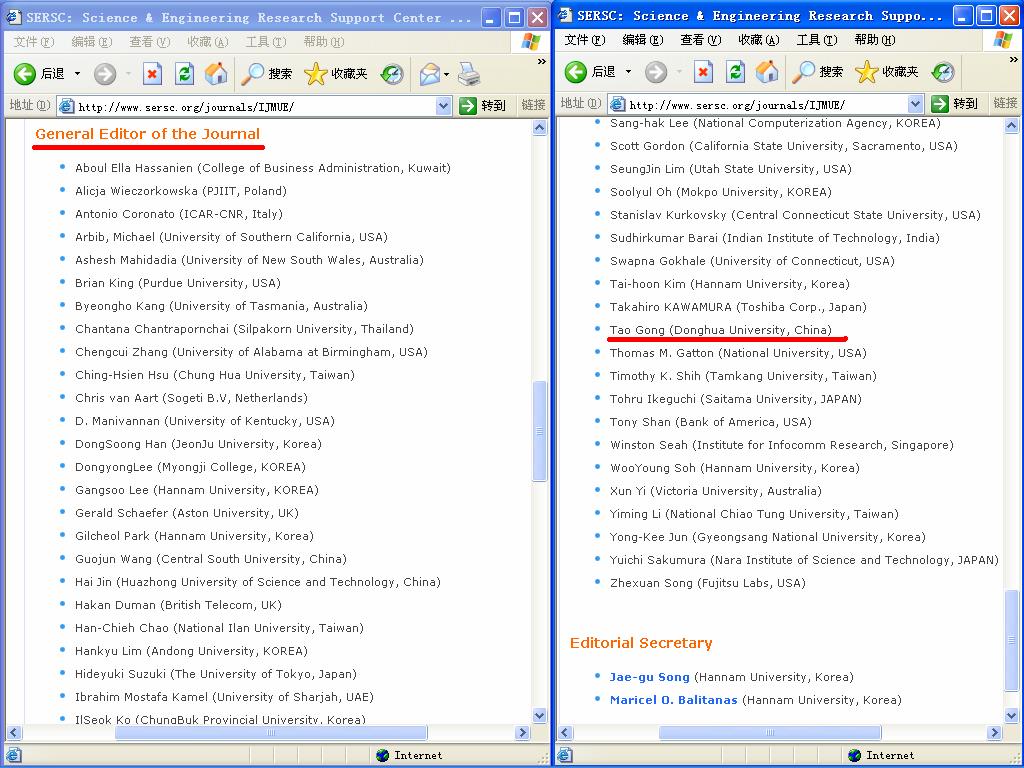1024x768 pixels.
Task: Click the Forward arrow in left window
Action: pyautogui.click(x=104, y=74)
